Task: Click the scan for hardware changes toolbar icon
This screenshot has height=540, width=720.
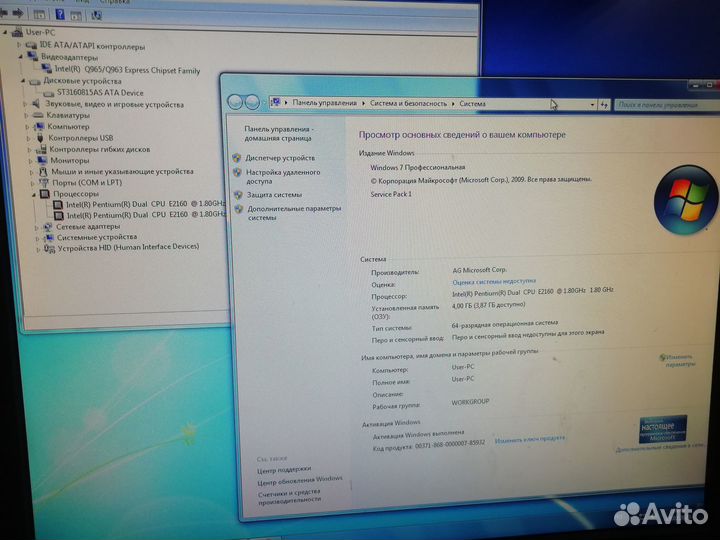Action: coord(96,15)
